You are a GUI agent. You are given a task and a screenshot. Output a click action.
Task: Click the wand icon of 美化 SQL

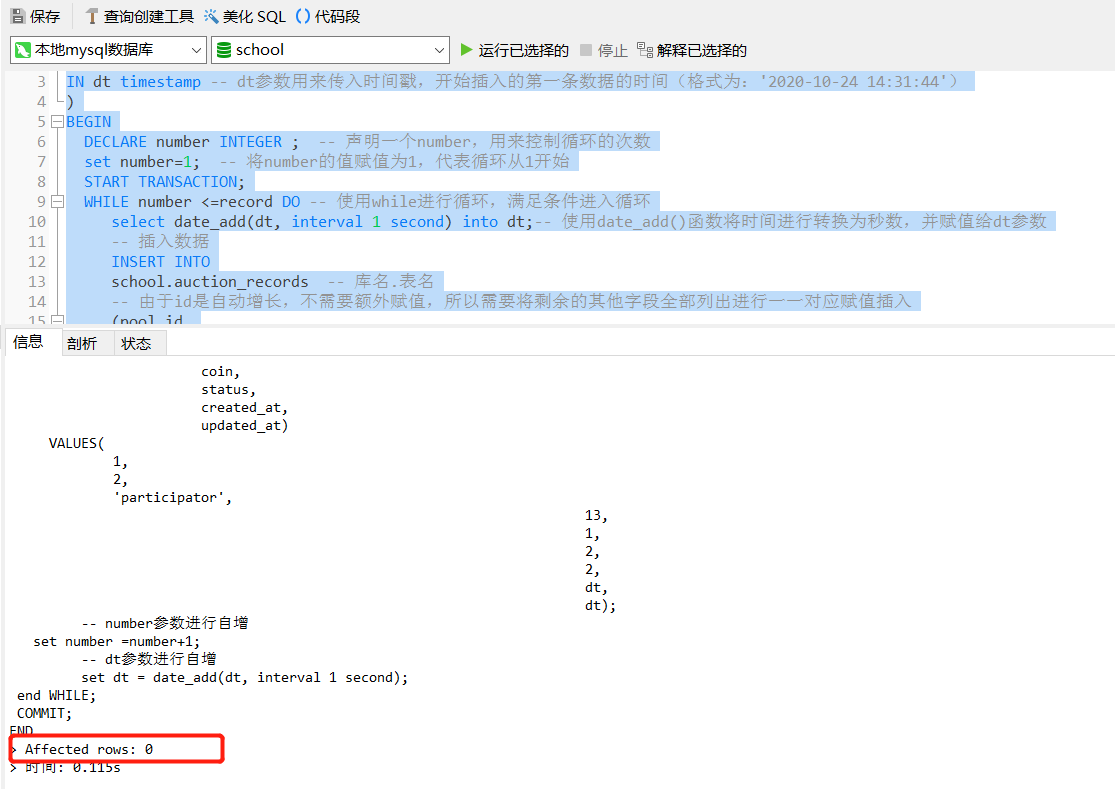[211, 16]
